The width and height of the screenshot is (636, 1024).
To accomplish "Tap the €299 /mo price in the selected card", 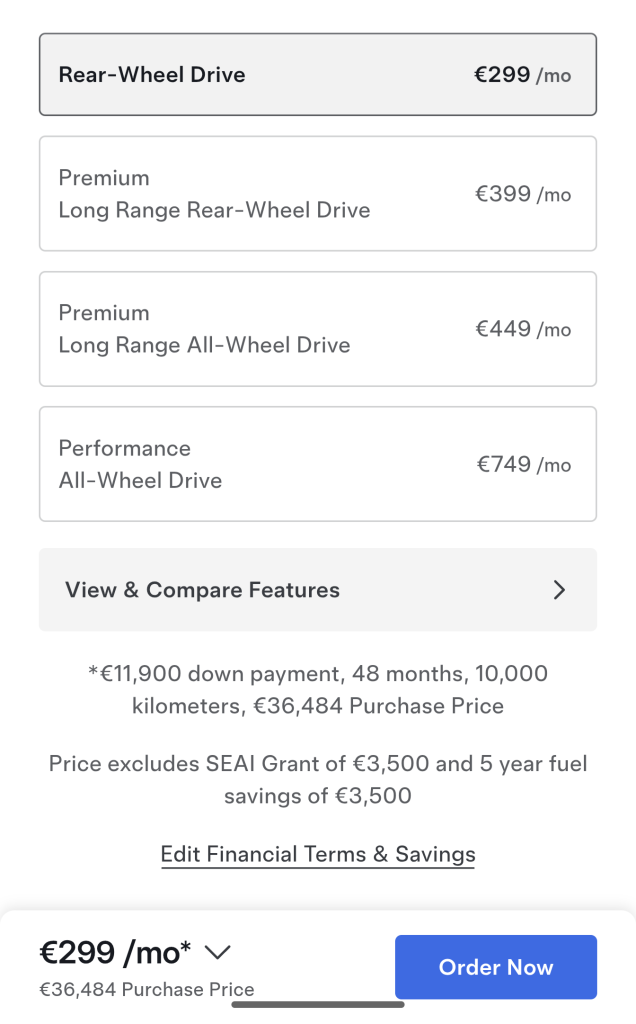I will (x=522, y=74).
